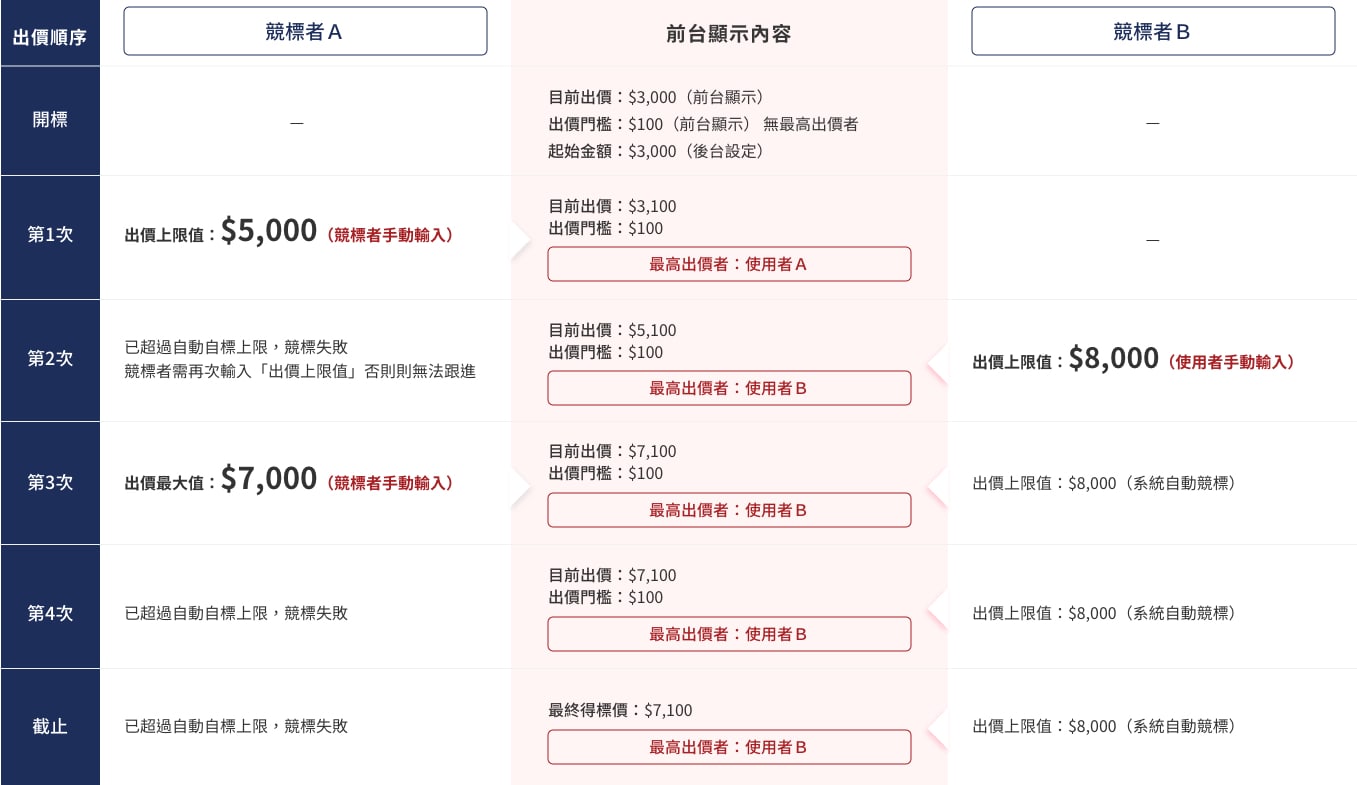Viewport: 1357px width, 785px height.
Task: Select the 第1次 row label
Action: tap(50, 237)
